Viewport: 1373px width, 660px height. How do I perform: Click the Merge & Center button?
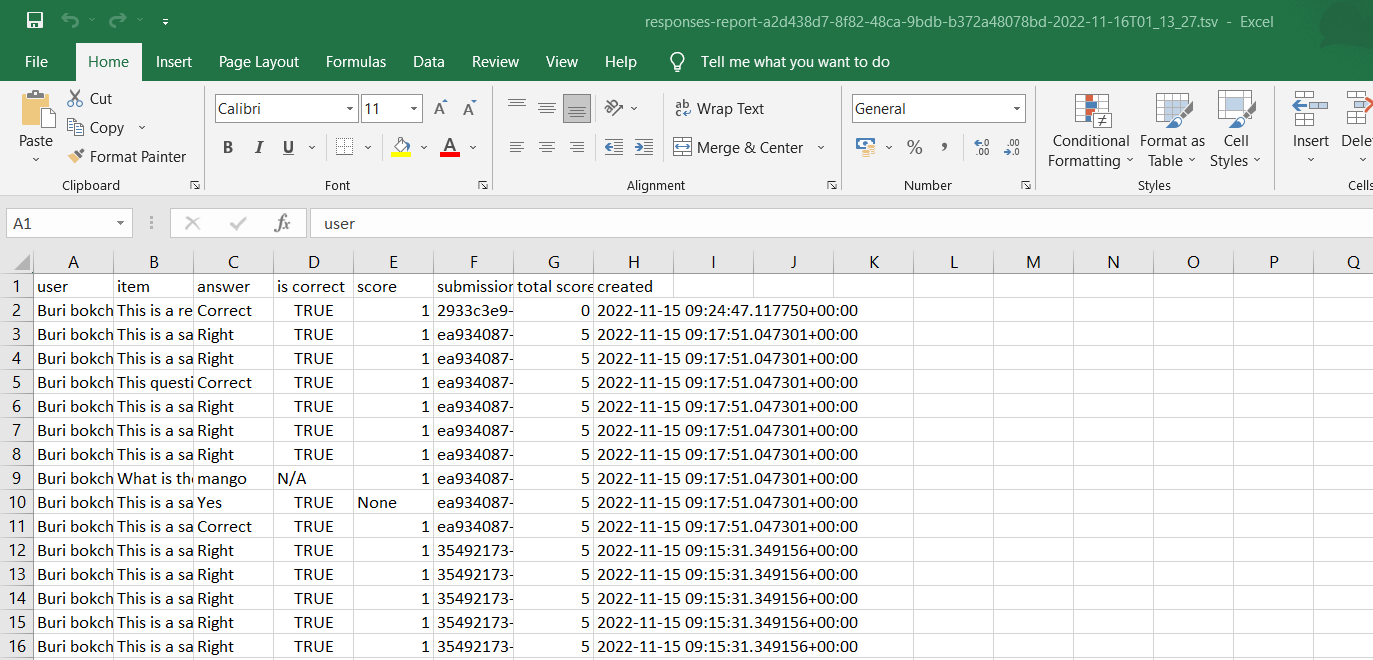pos(738,147)
